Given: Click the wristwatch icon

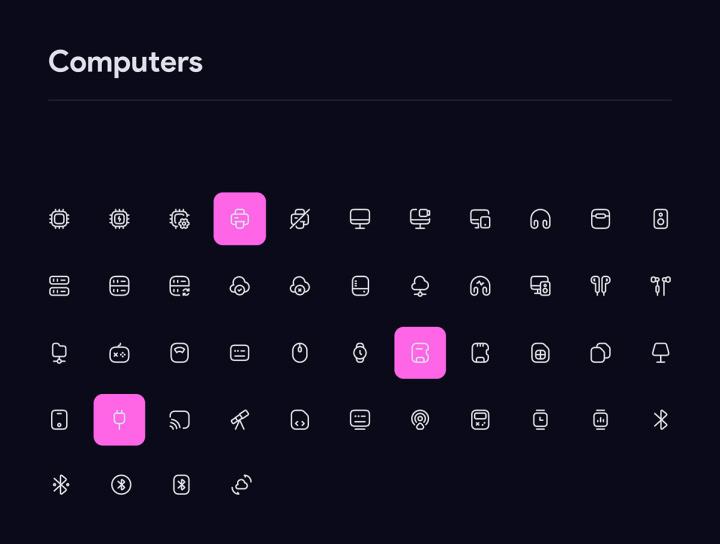Looking at the screenshot, I should pyautogui.click(x=360, y=353).
